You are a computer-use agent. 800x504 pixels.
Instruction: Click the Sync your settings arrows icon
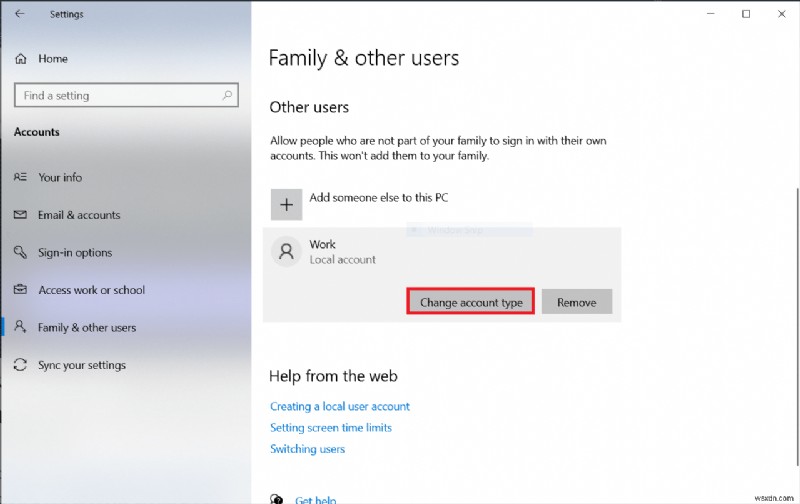coord(20,365)
